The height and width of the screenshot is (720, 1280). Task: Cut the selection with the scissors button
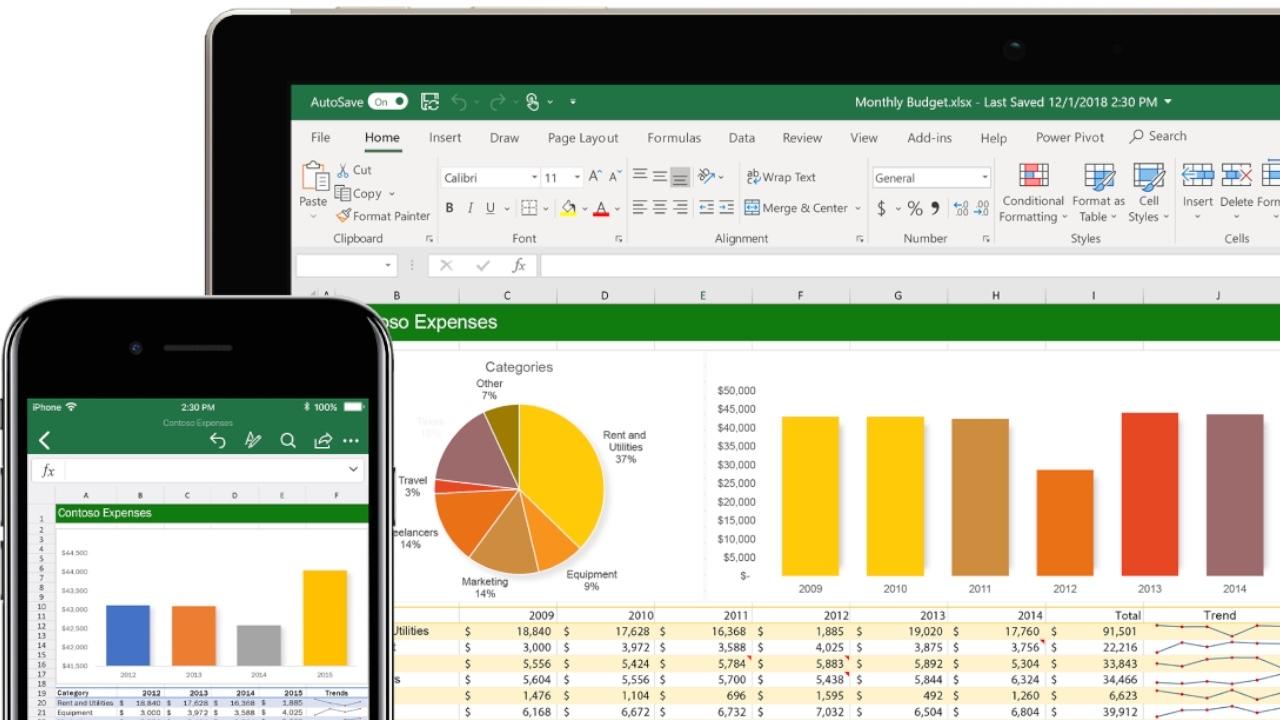click(354, 170)
